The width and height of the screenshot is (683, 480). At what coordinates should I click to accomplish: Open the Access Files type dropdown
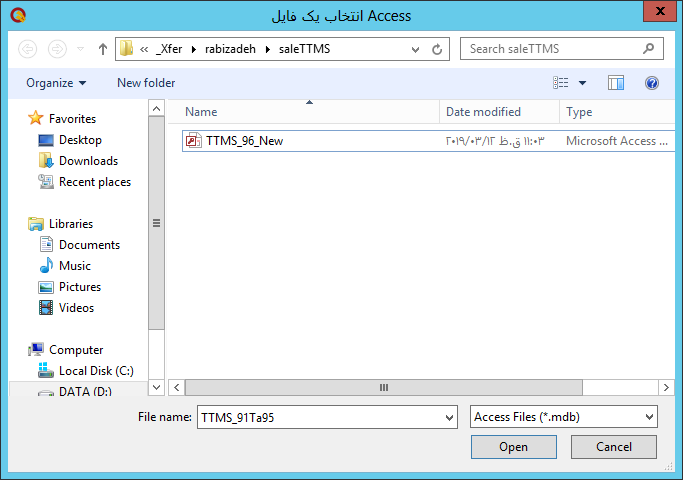coord(564,417)
